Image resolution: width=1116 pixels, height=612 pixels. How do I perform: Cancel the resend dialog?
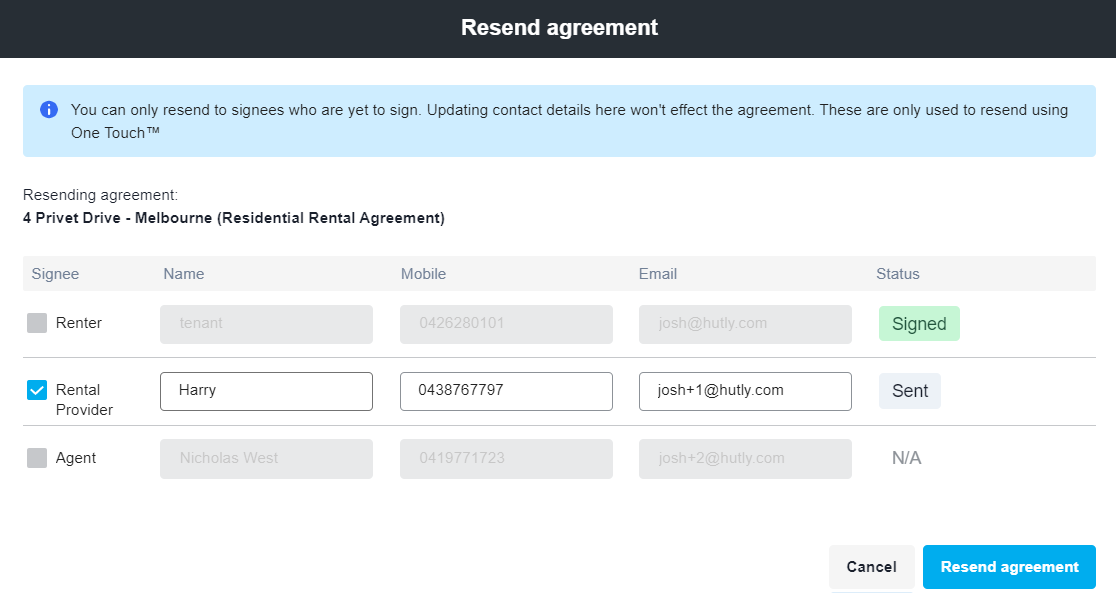(871, 567)
